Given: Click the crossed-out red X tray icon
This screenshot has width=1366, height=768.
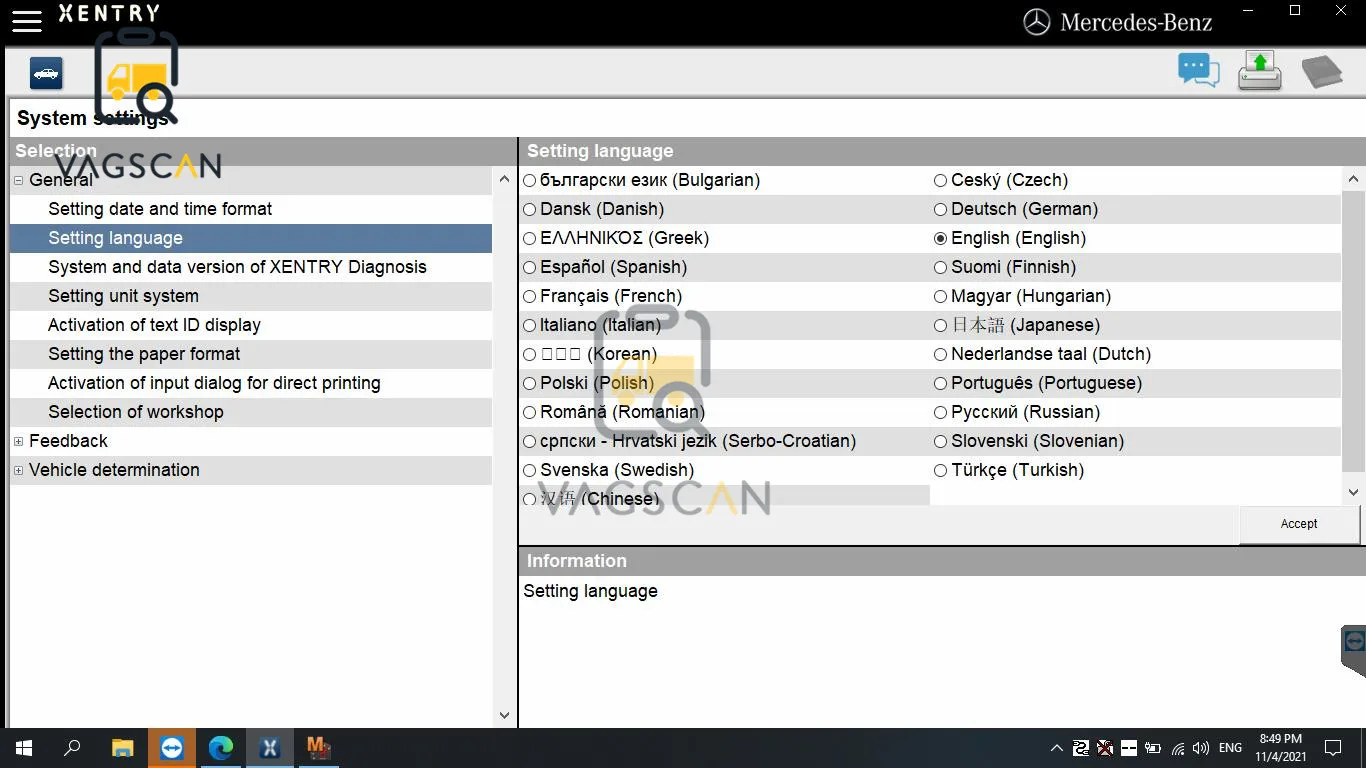Looking at the screenshot, I should [1105, 748].
